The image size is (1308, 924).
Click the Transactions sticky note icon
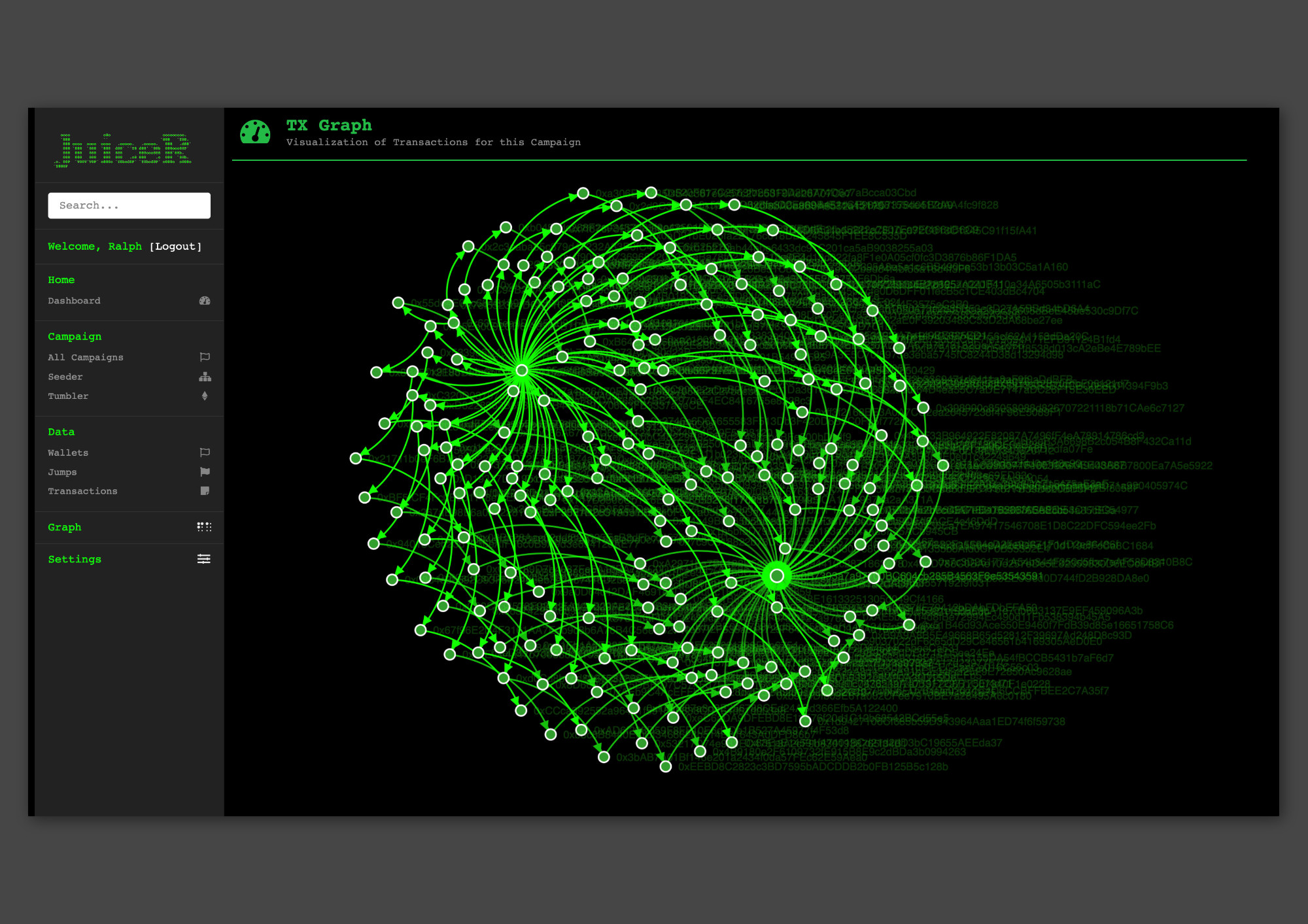pyautogui.click(x=205, y=491)
